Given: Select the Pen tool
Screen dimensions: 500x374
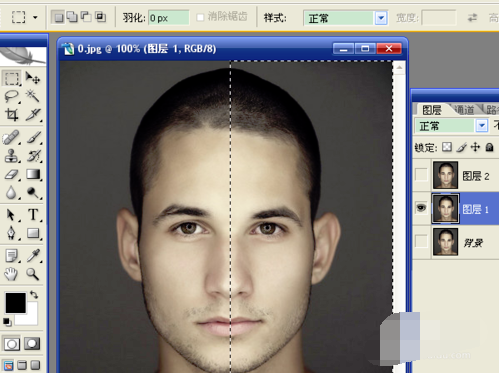Looking at the screenshot, I should pos(12,233).
